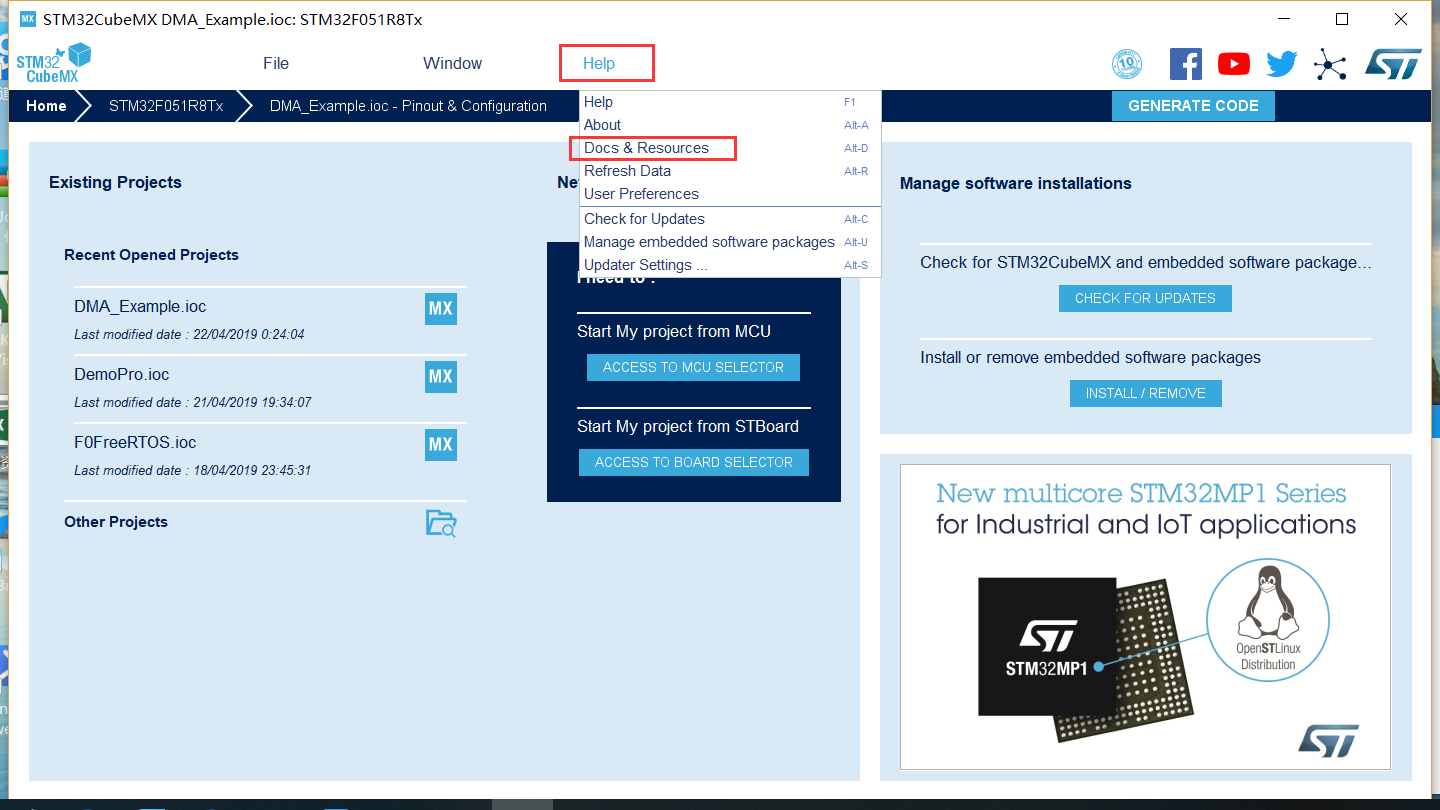
Task: Open DemoPro.ioc via its MX icon
Action: 440,377
